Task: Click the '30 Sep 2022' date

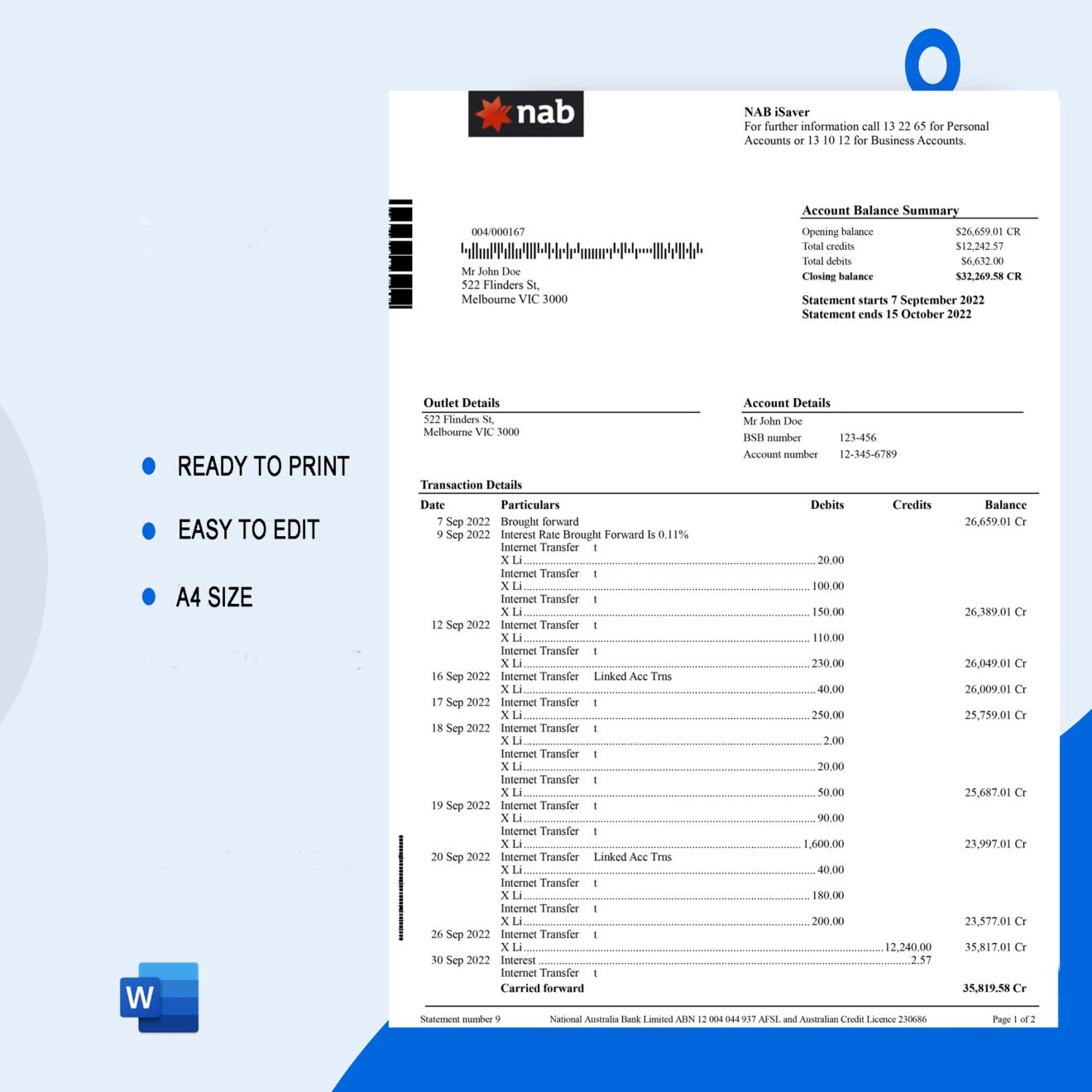Action: 461,960
